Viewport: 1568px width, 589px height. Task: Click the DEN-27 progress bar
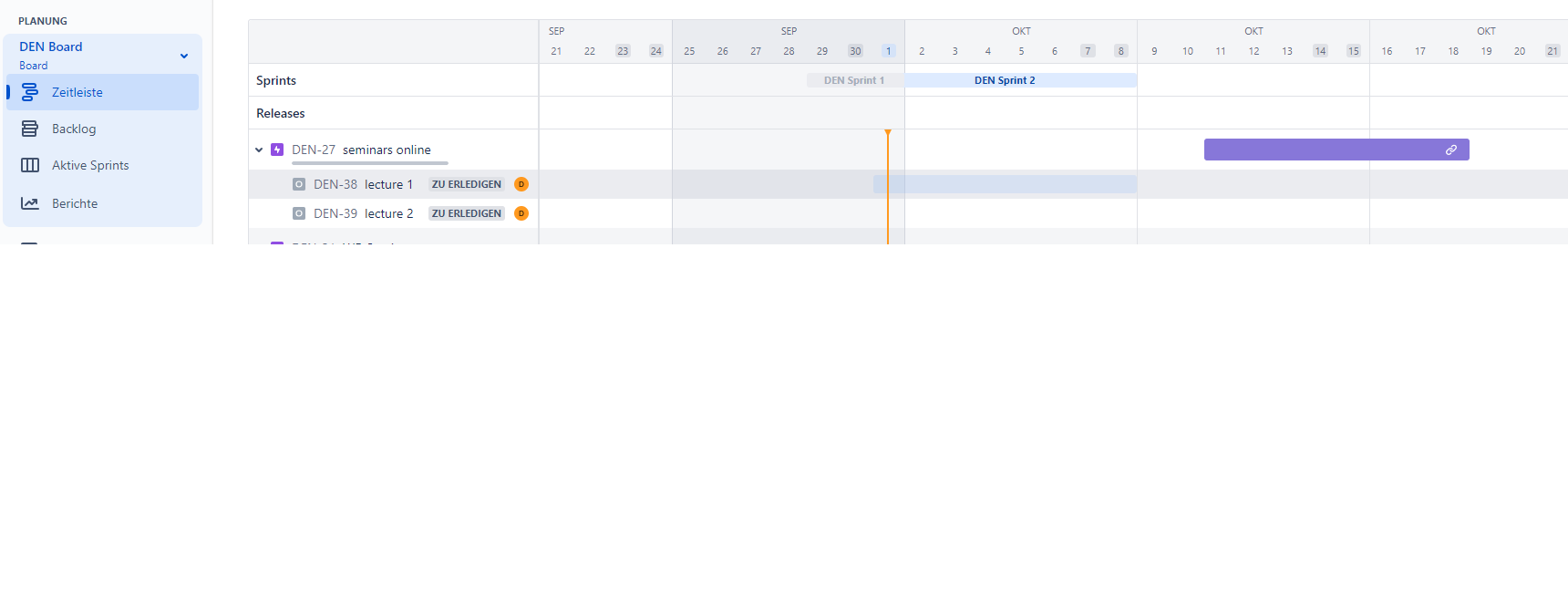tap(370, 163)
